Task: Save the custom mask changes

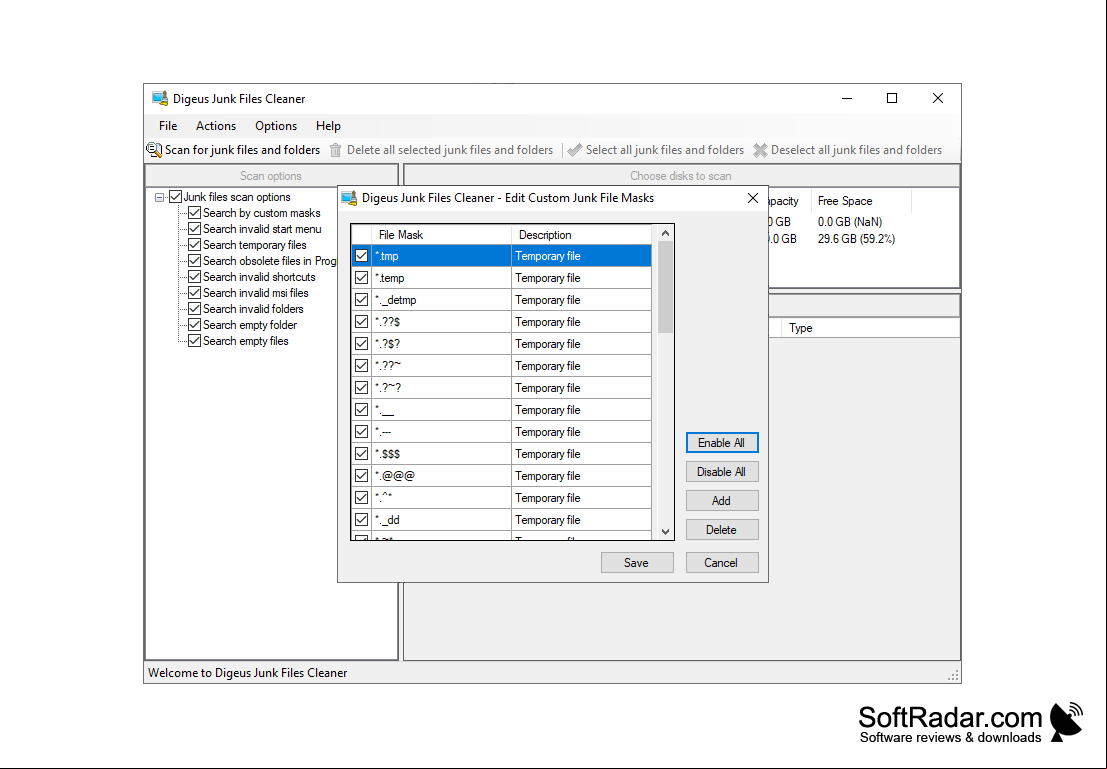Action: (x=637, y=563)
